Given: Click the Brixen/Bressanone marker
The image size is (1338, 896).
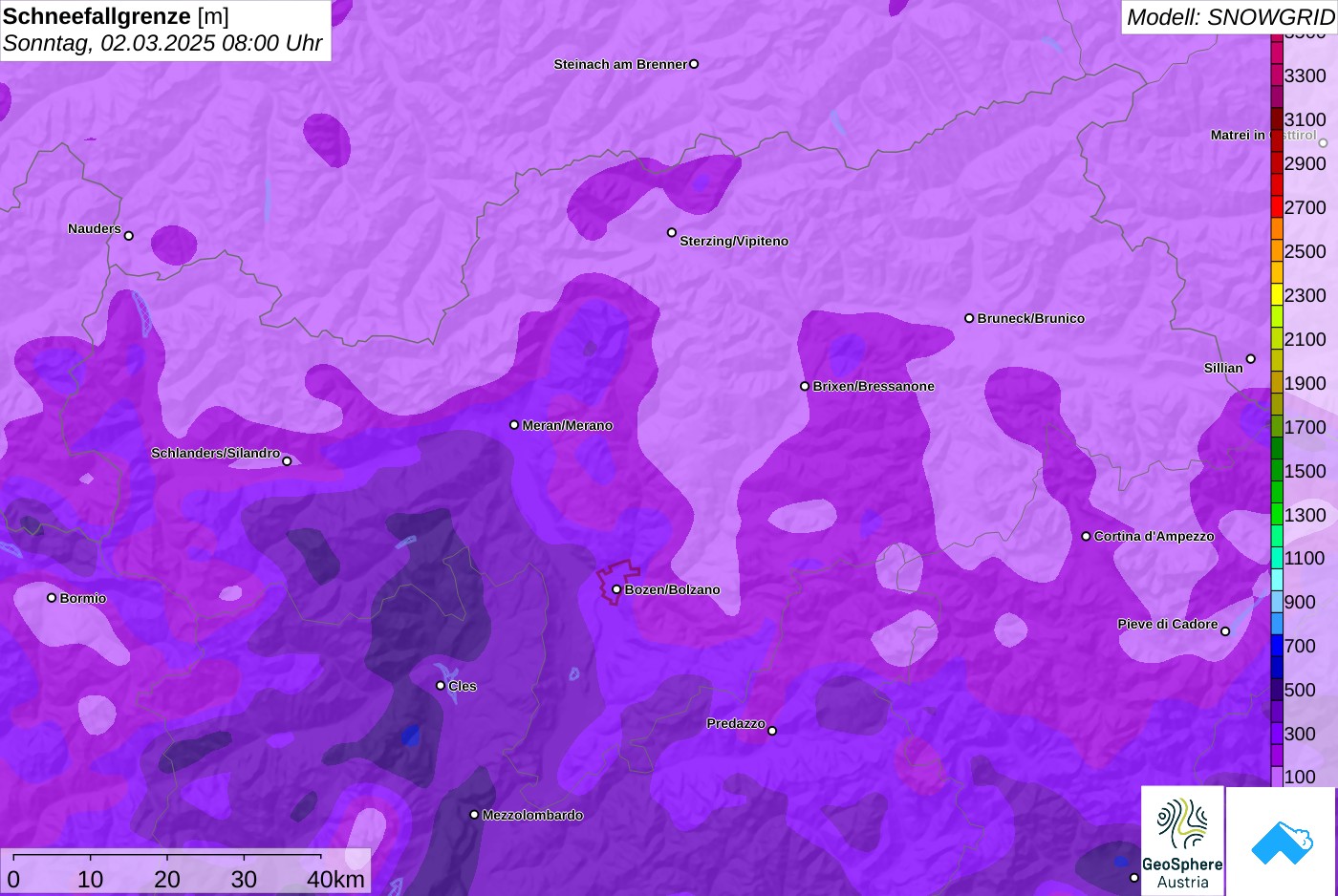Looking at the screenshot, I should point(805,386).
